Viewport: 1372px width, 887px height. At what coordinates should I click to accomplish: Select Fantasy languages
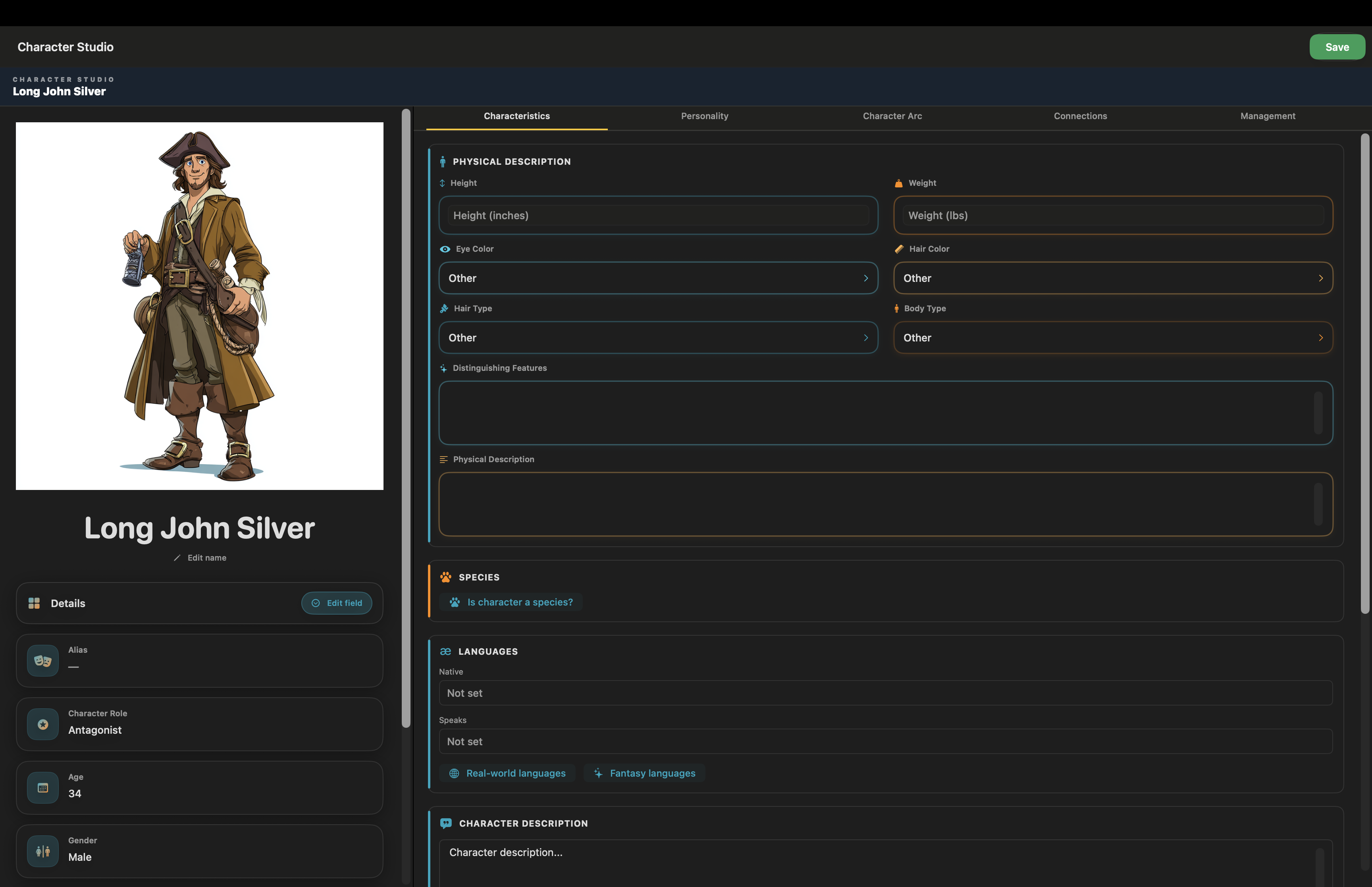click(x=644, y=773)
